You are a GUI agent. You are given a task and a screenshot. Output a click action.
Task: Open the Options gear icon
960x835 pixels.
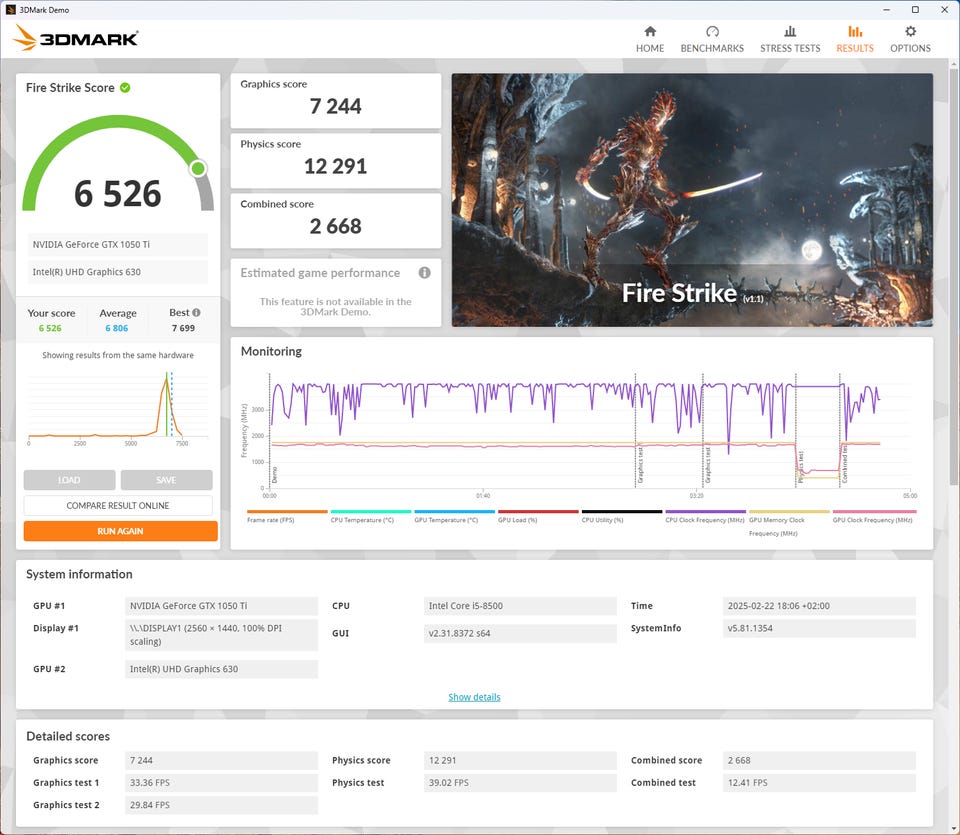point(910,31)
